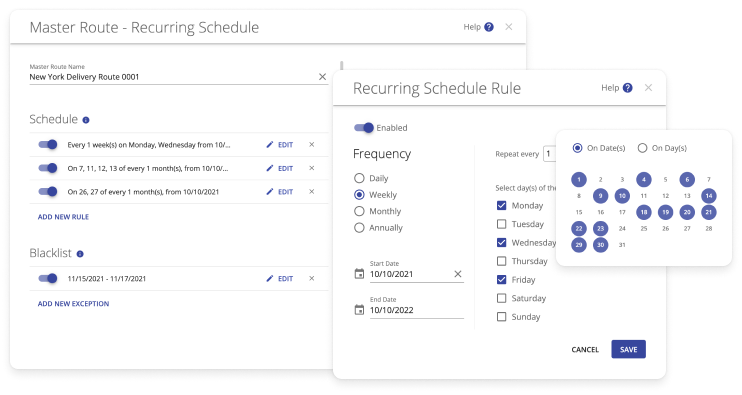This screenshot has height=395, width=742.
Task: Click Add New Rule link
Action: click(63, 217)
